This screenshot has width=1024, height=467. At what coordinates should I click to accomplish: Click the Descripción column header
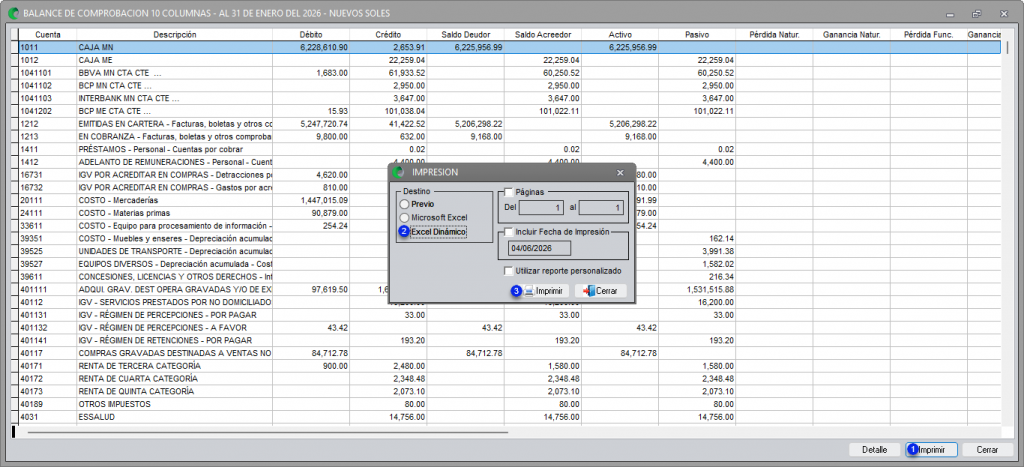click(x=174, y=35)
